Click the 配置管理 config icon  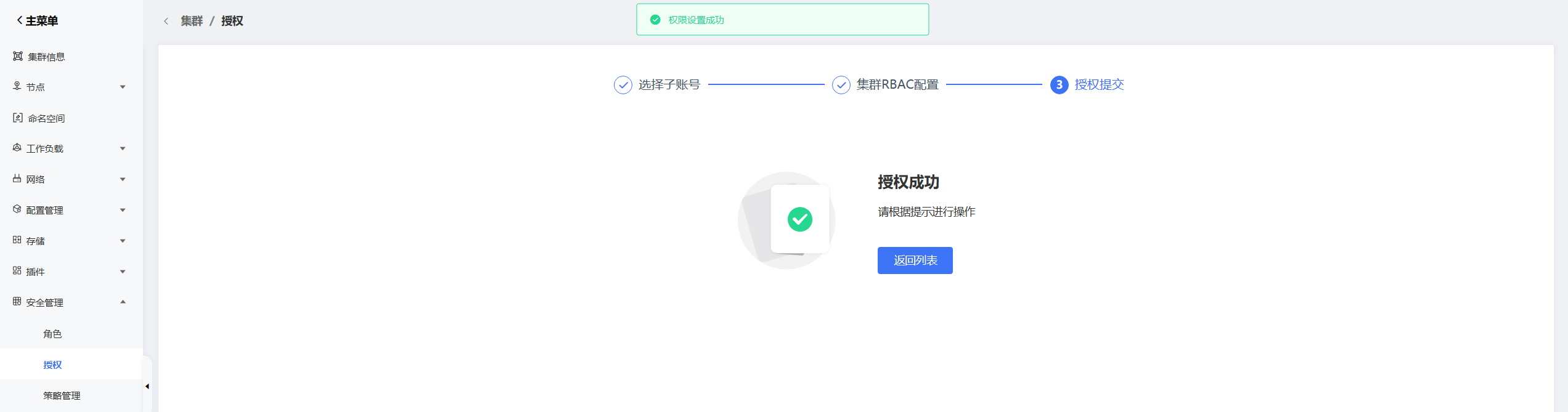pos(17,209)
